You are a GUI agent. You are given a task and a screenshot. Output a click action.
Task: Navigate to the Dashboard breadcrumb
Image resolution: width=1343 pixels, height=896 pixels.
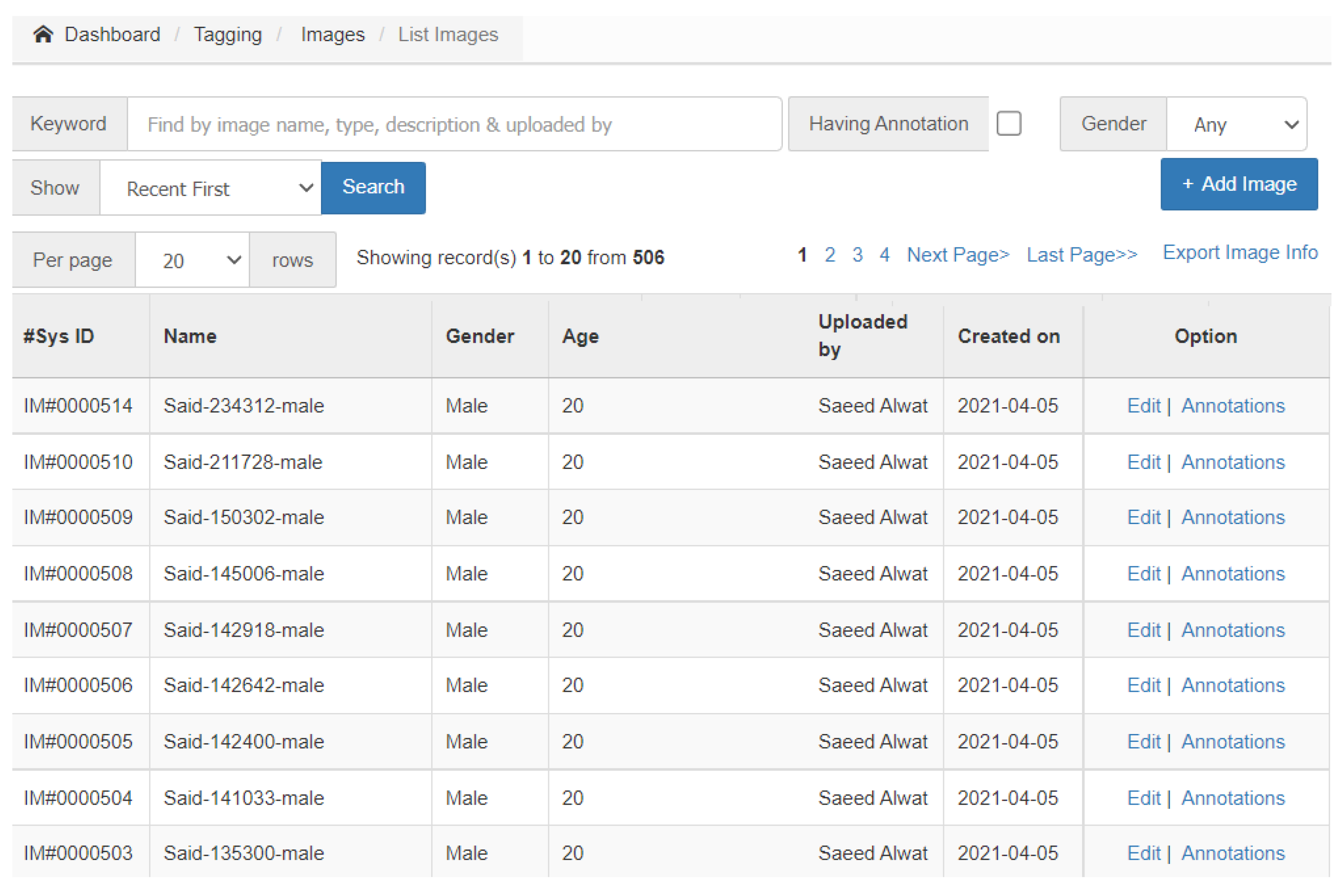coord(112,34)
